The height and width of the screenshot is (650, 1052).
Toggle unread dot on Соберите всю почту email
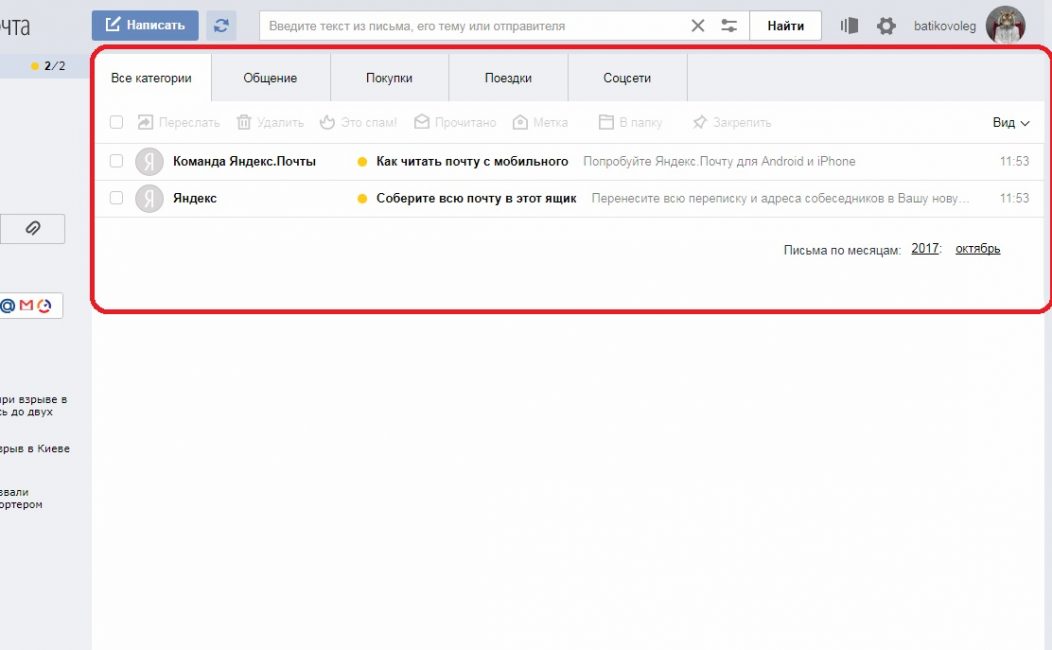coord(362,199)
